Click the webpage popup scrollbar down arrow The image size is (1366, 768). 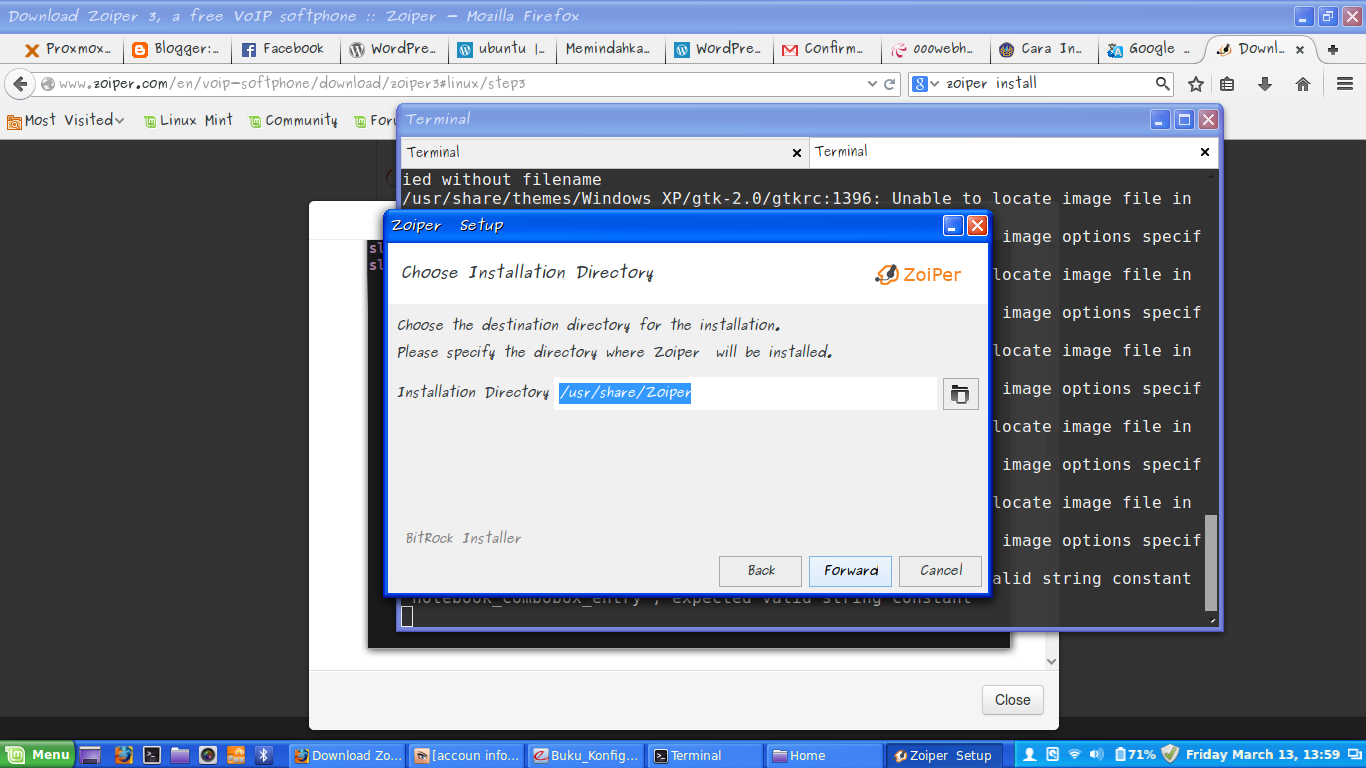tap(1051, 661)
